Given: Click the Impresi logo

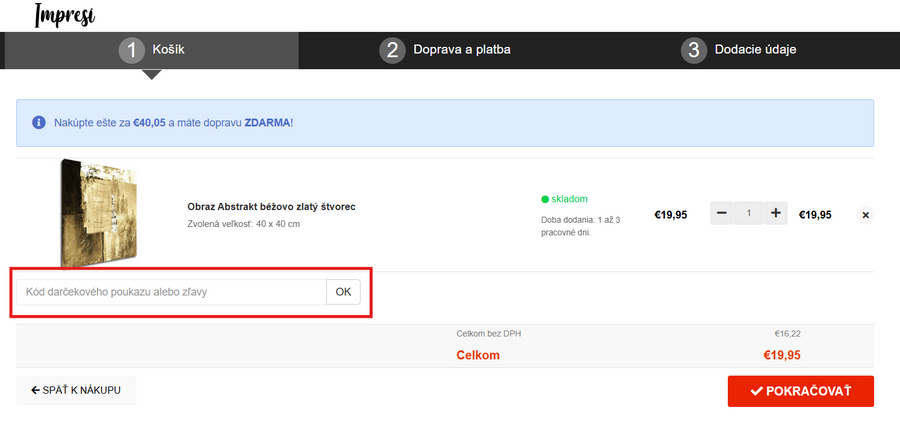Looking at the screenshot, I should pyautogui.click(x=64, y=15).
